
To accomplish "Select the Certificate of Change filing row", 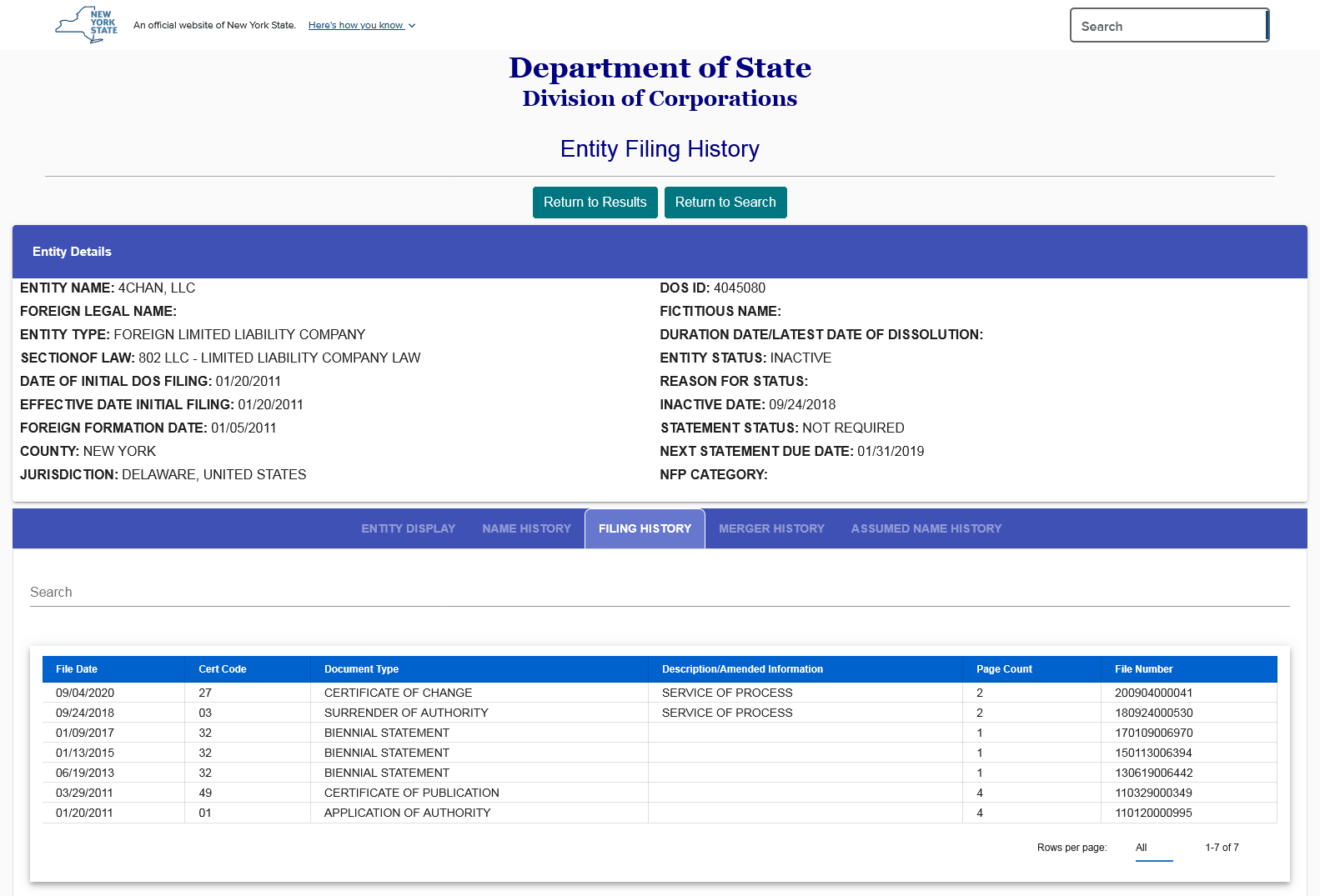I will pos(398,693).
